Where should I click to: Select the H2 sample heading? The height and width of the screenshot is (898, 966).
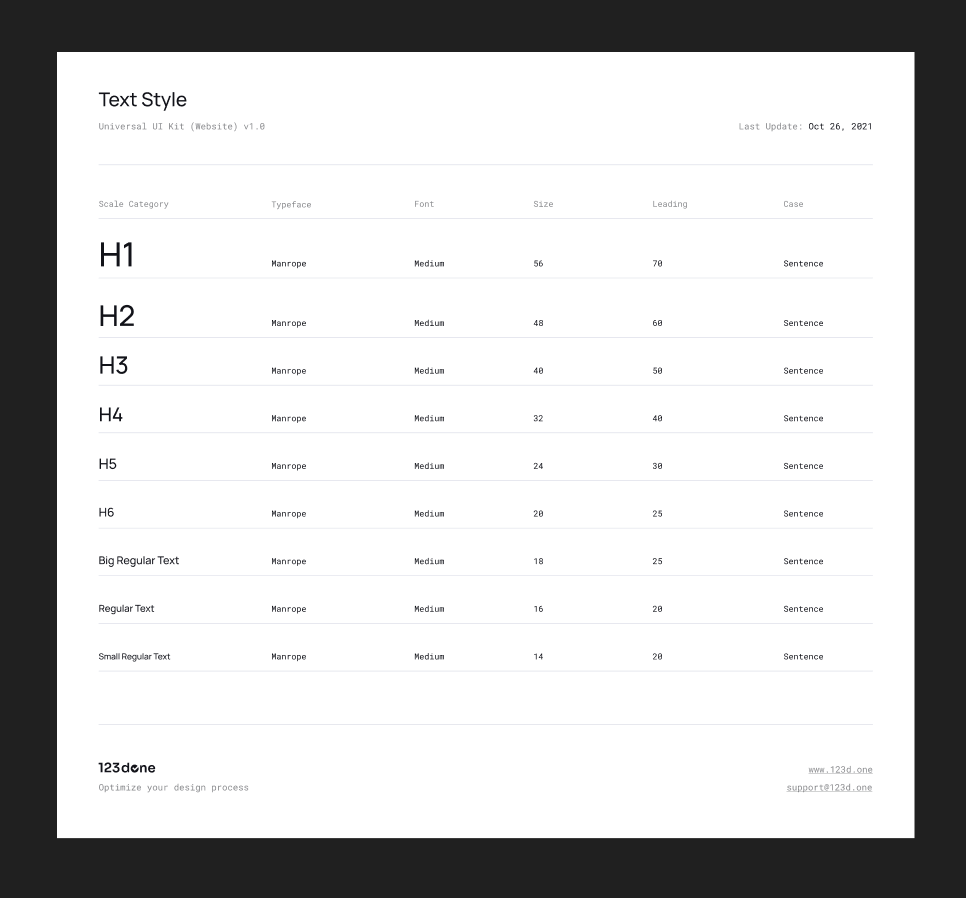tap(116, 316)
